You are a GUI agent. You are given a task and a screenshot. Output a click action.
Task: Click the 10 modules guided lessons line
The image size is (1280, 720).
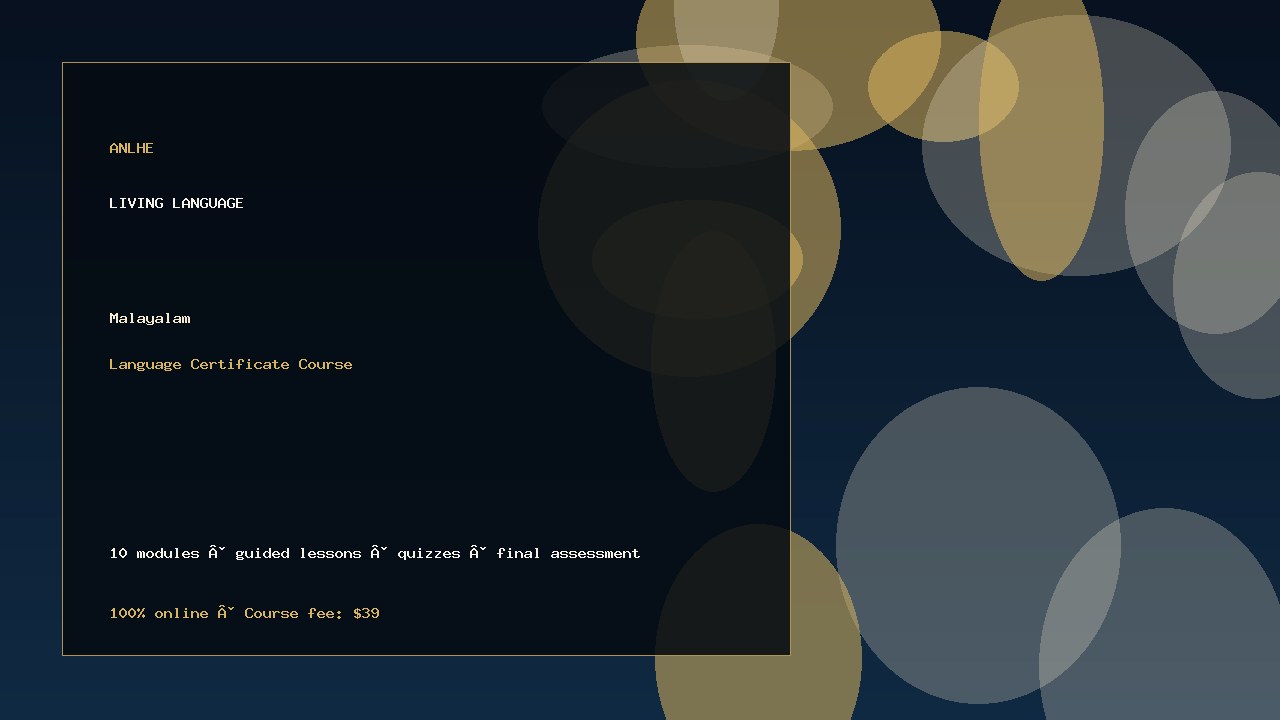click(375, 553)
